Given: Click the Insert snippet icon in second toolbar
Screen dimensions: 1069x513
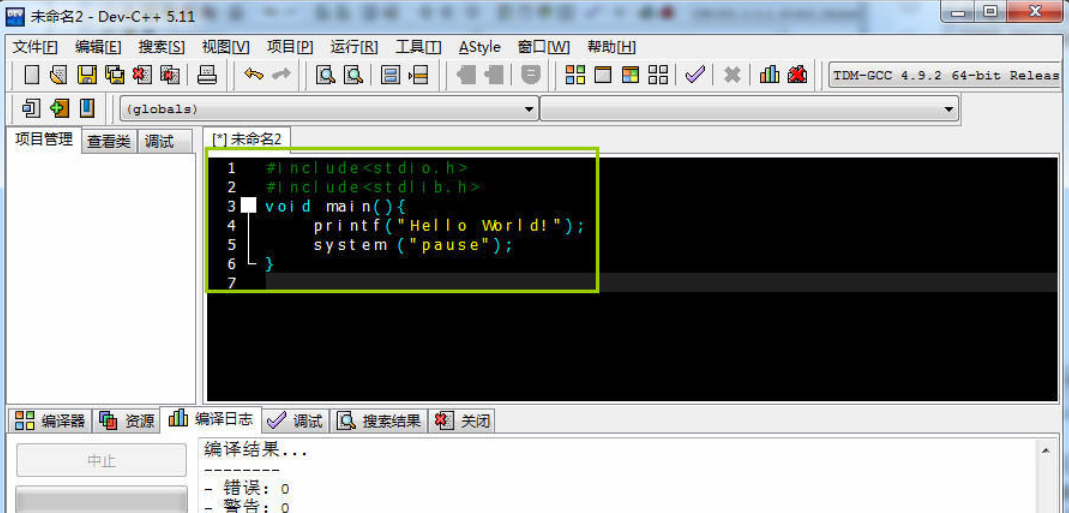Looking at the screenshot, I should (x=31, y=108).
